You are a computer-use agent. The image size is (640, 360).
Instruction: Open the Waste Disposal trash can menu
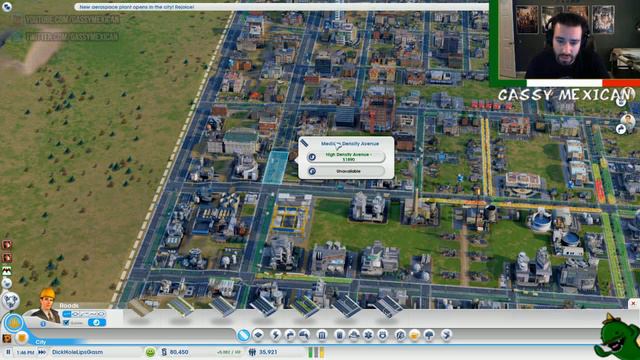pos(339,335)
